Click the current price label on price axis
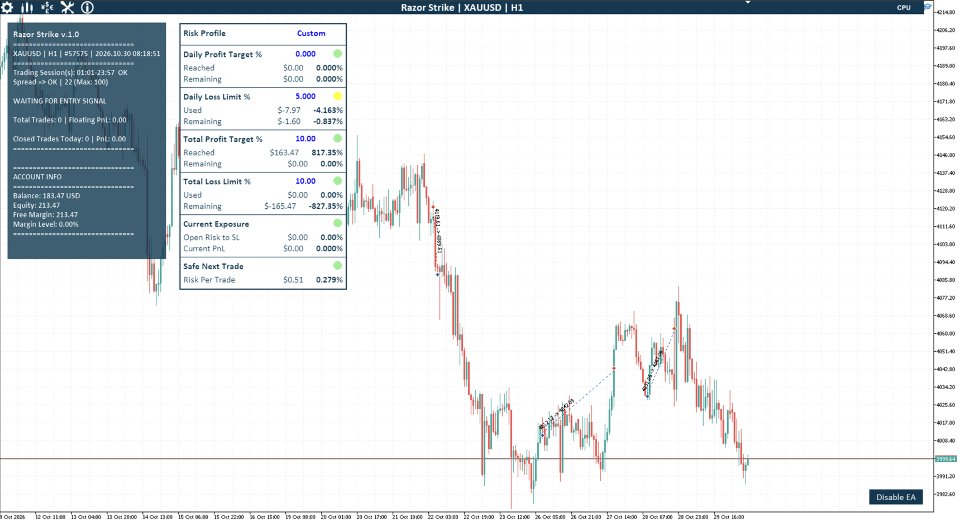The height and width of the screenshot is (522, 960). point(945,458)
